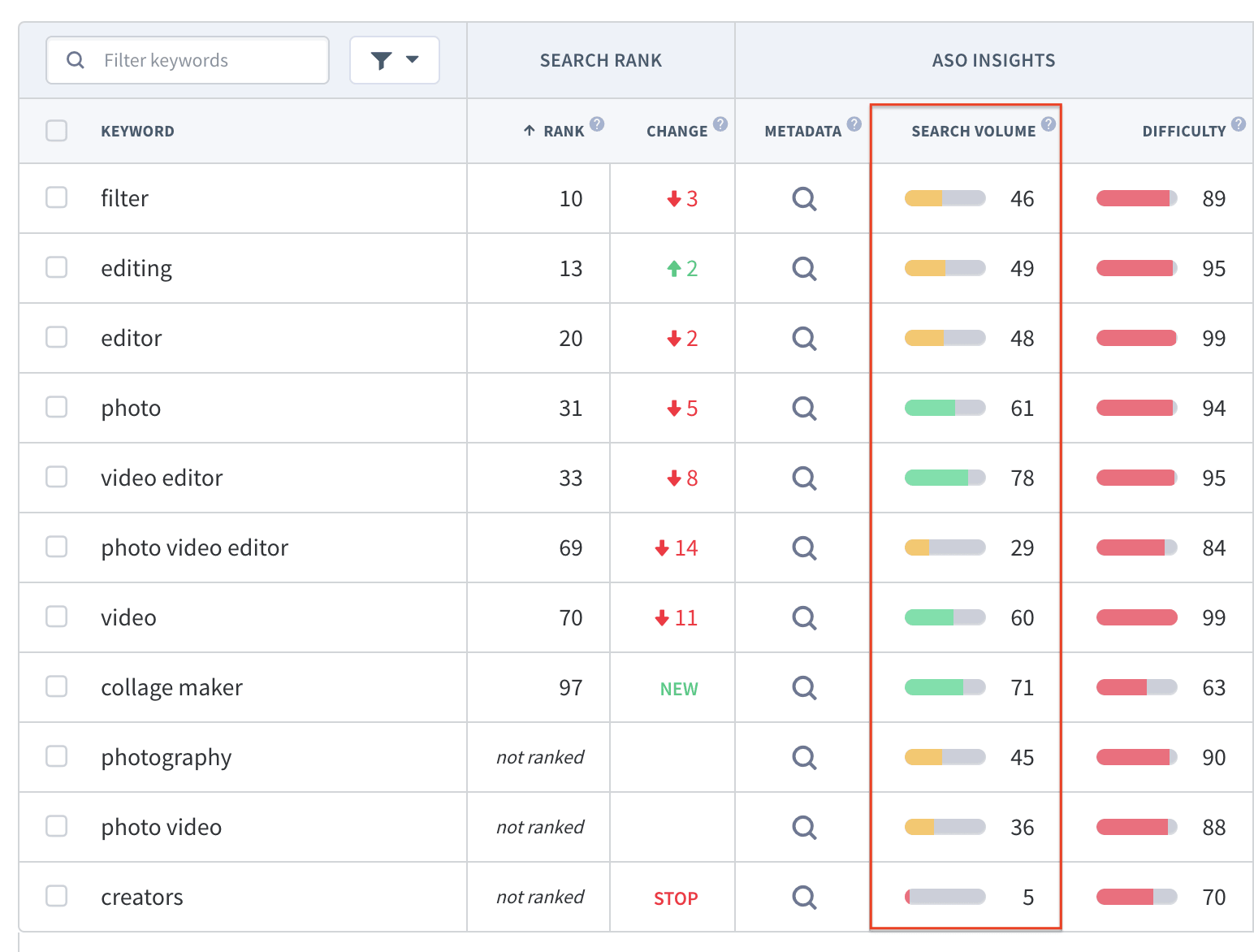Sort by the SEARCH VOLUME column header
Screen dimensions: 1254x952
[x=973, y=131]
